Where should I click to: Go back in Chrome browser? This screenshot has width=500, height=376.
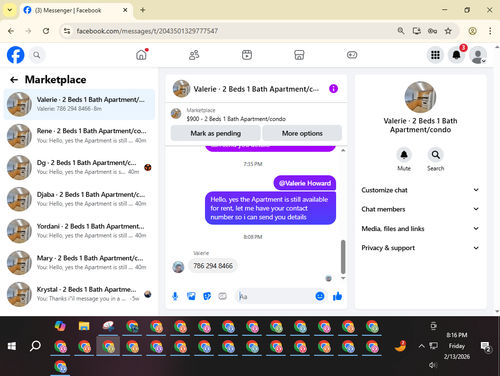[x=11, y=31]
